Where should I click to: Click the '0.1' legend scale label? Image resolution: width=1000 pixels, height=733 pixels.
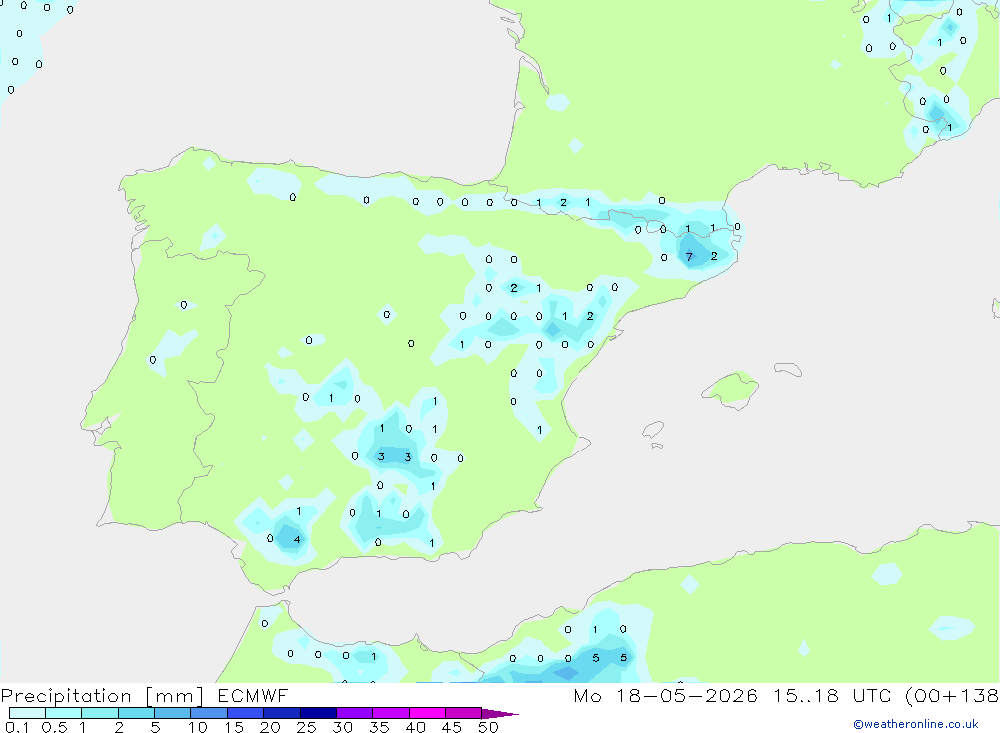click(x=17, y=727)
